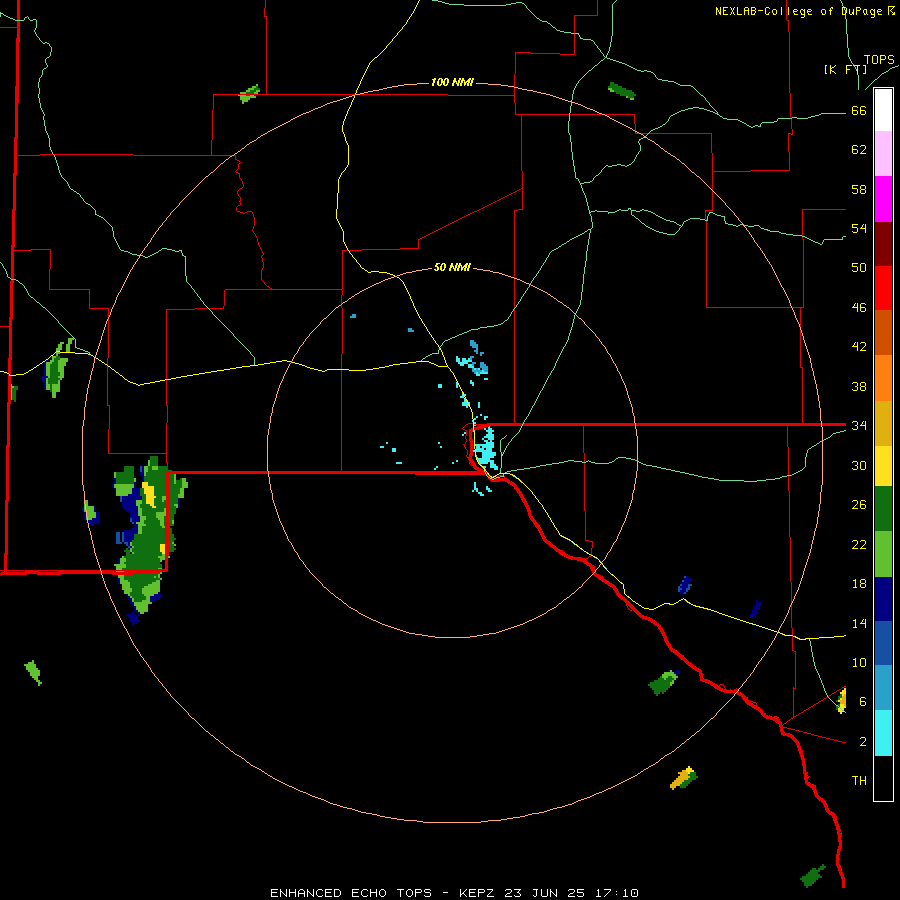The height and width of the screenshot is (900, 900).
Task: Click the cyan 6 kft legend swatch
Action: coord(883,733)
